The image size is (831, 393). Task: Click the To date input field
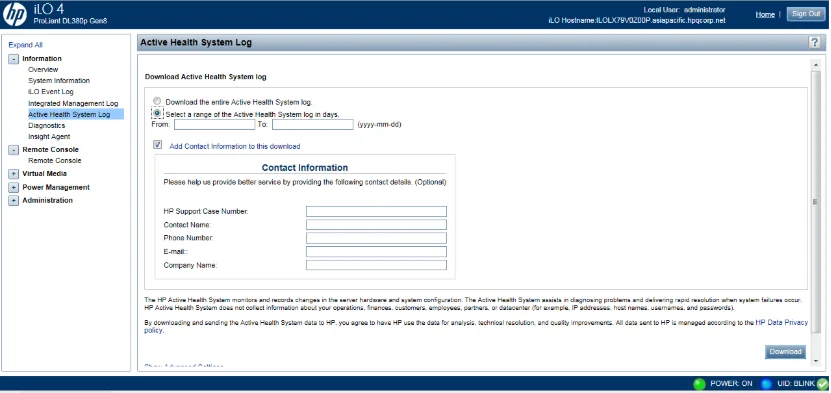[x=313, y=124]
